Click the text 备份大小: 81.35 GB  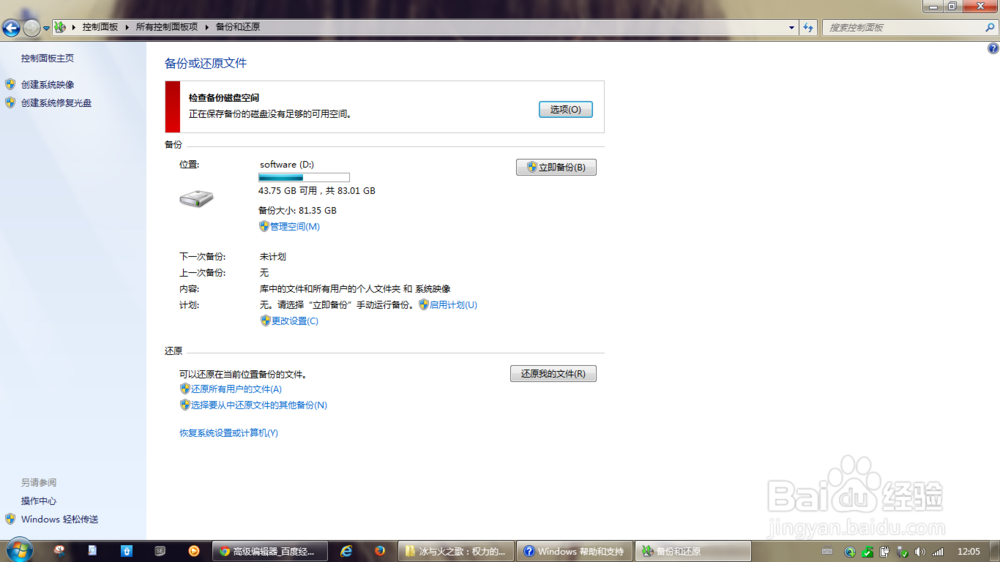[297, 211]
